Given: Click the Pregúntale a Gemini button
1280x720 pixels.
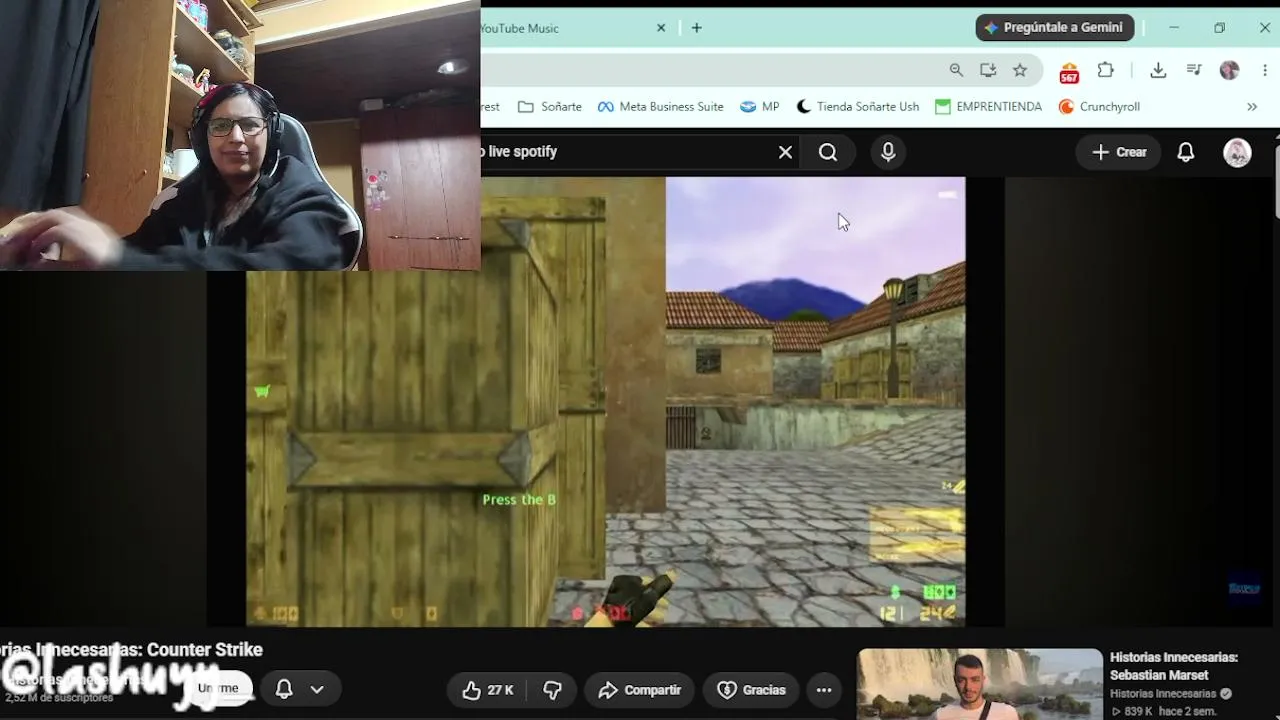Looking at the screenshot, I should (x=1055, y=28).
